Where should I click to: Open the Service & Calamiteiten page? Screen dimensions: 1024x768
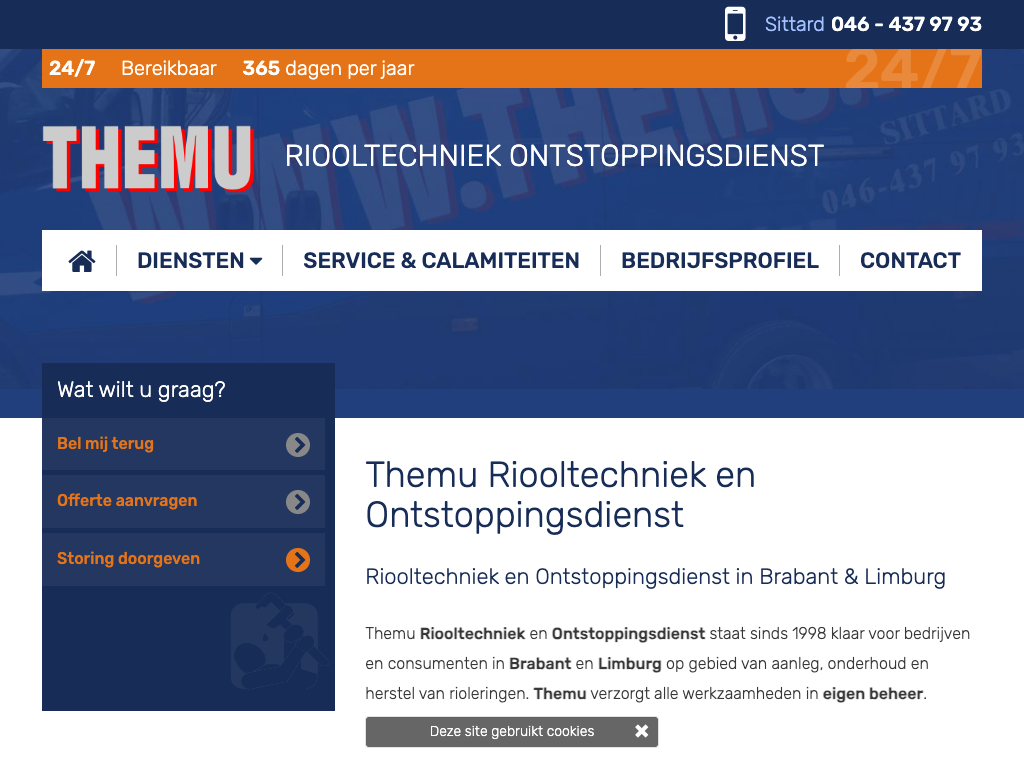pyautogui.click(x=441, y=261)
